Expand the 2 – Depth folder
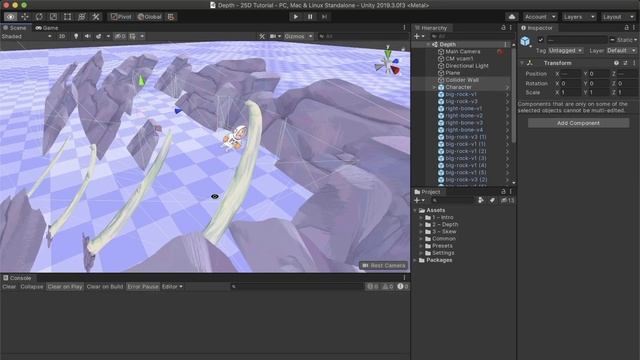640x360 pixels. click(x=421, y=224)
